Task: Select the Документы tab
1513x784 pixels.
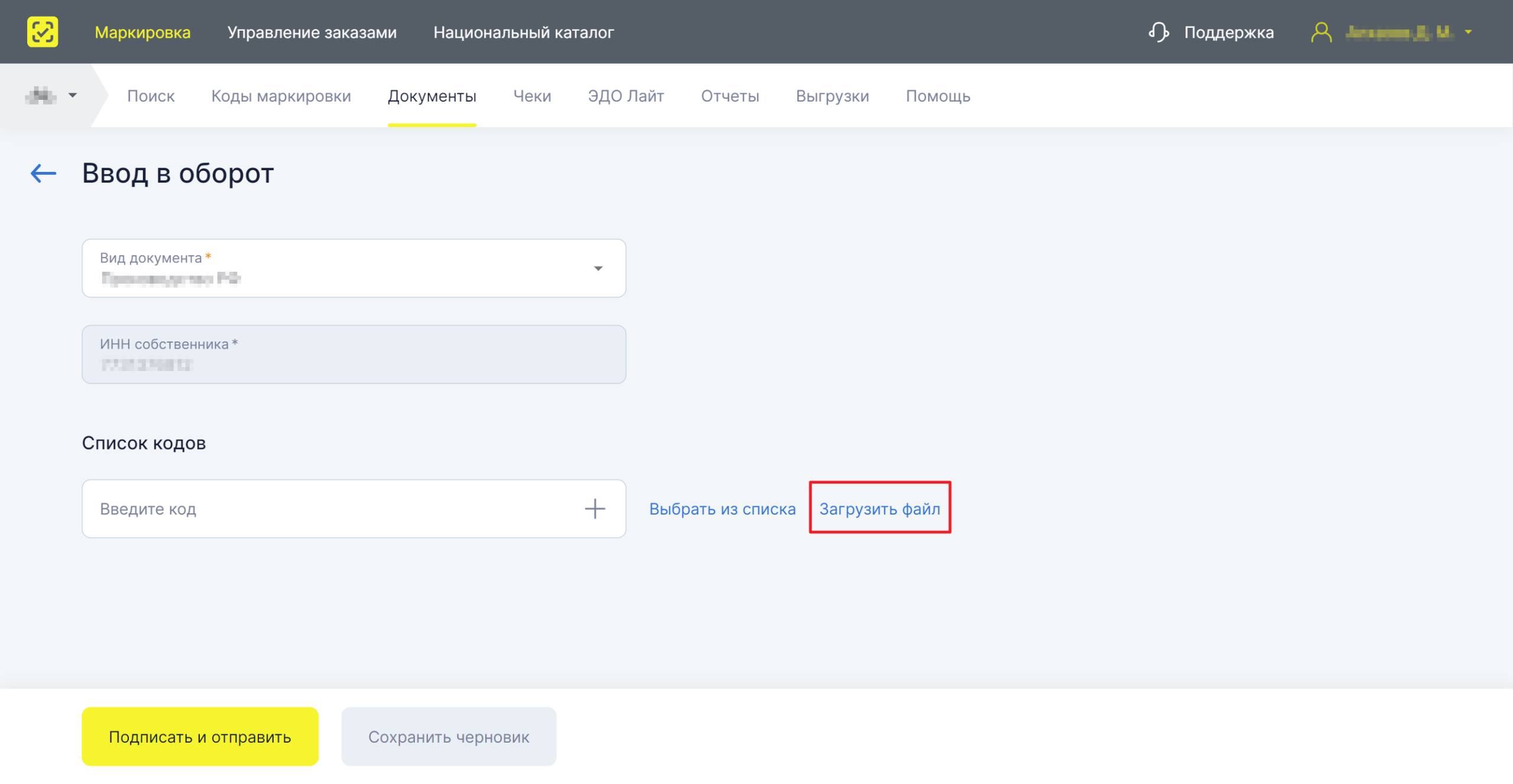Action: [432, 96]
